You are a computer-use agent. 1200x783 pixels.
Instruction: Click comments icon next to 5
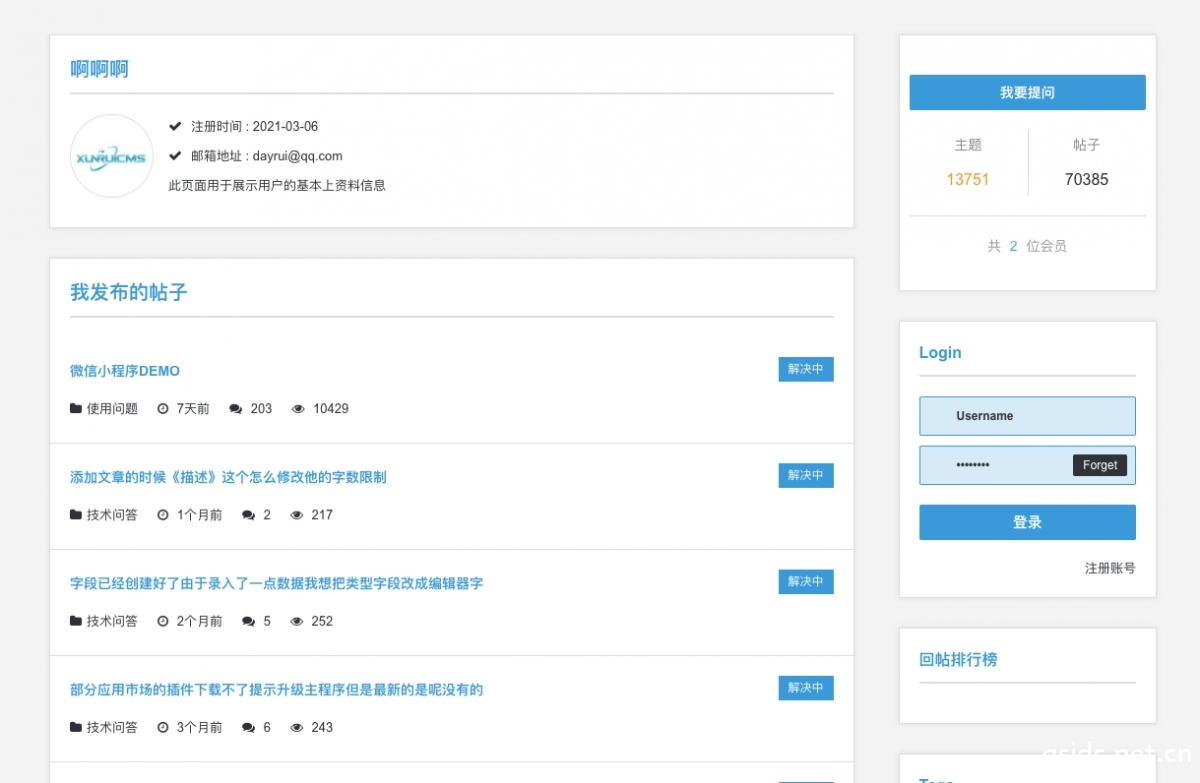248,621
